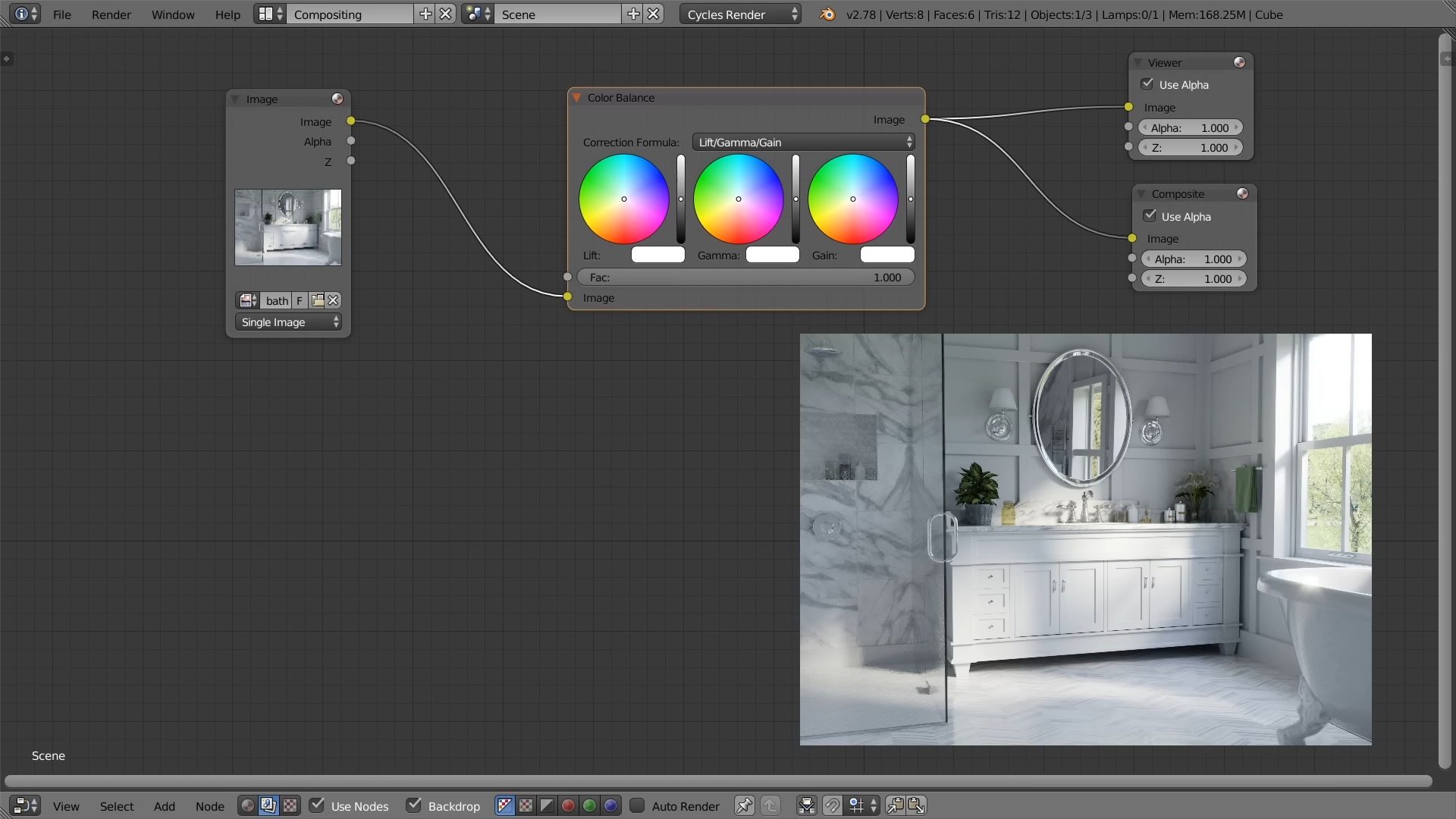Select the red channel display button

(568, 805)
